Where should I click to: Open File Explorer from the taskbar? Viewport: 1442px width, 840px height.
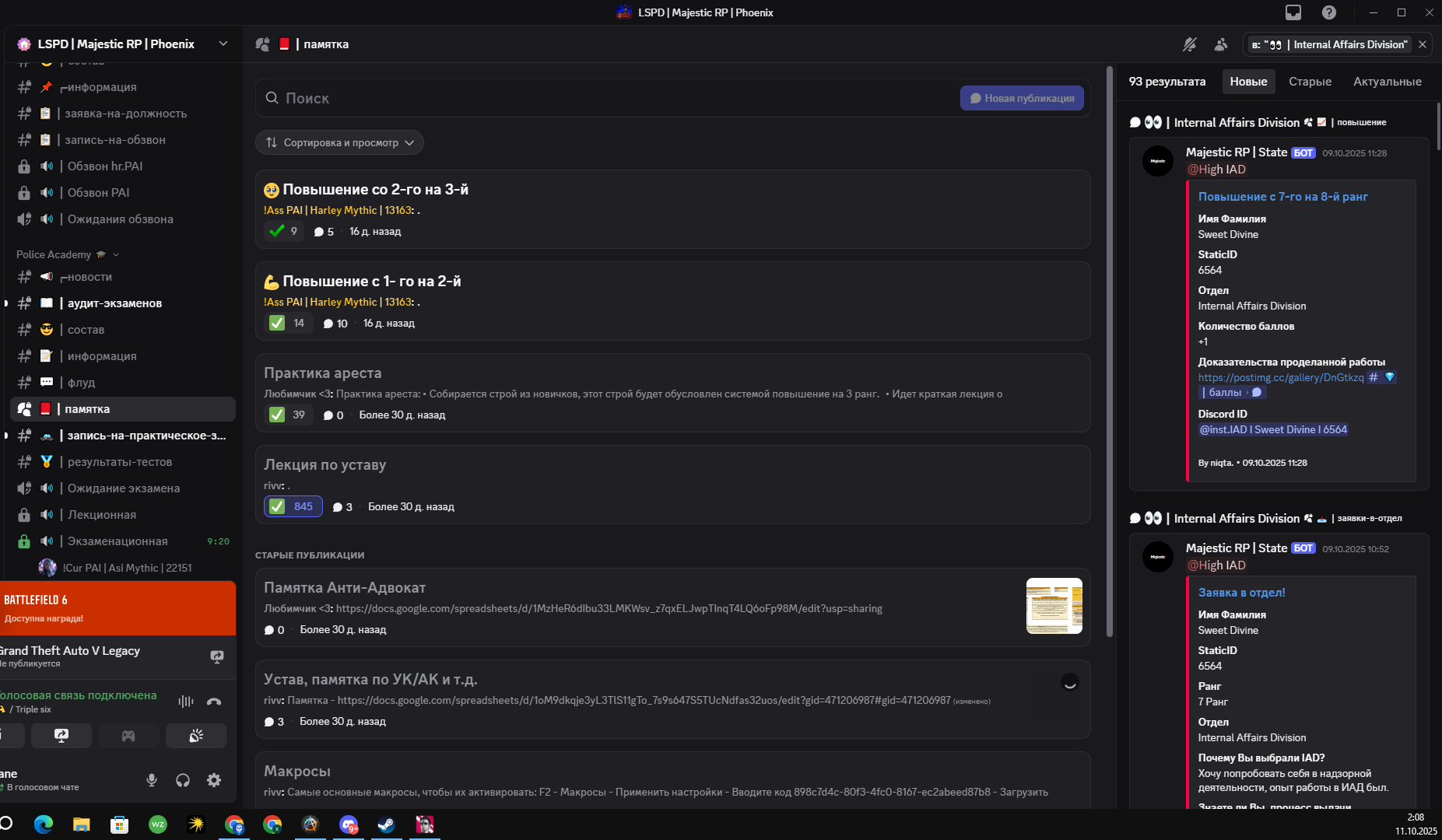click(81, 824)
